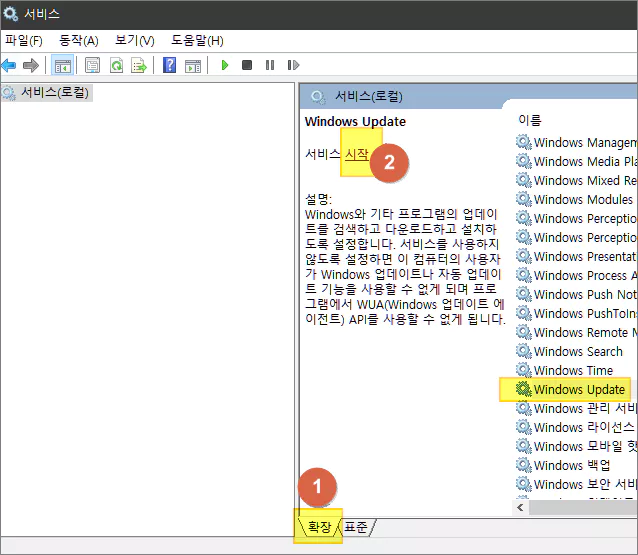This screenshot has height=555, width=638.
Task: Open the Help question mark icon
Action: click(169, 65)
